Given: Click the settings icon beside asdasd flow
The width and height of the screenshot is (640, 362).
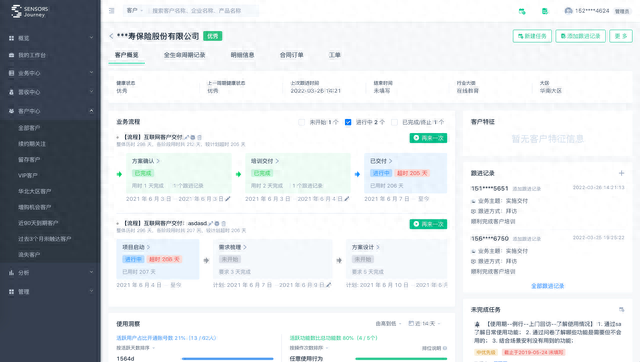Looking at the screenshot, I should 217,223.
